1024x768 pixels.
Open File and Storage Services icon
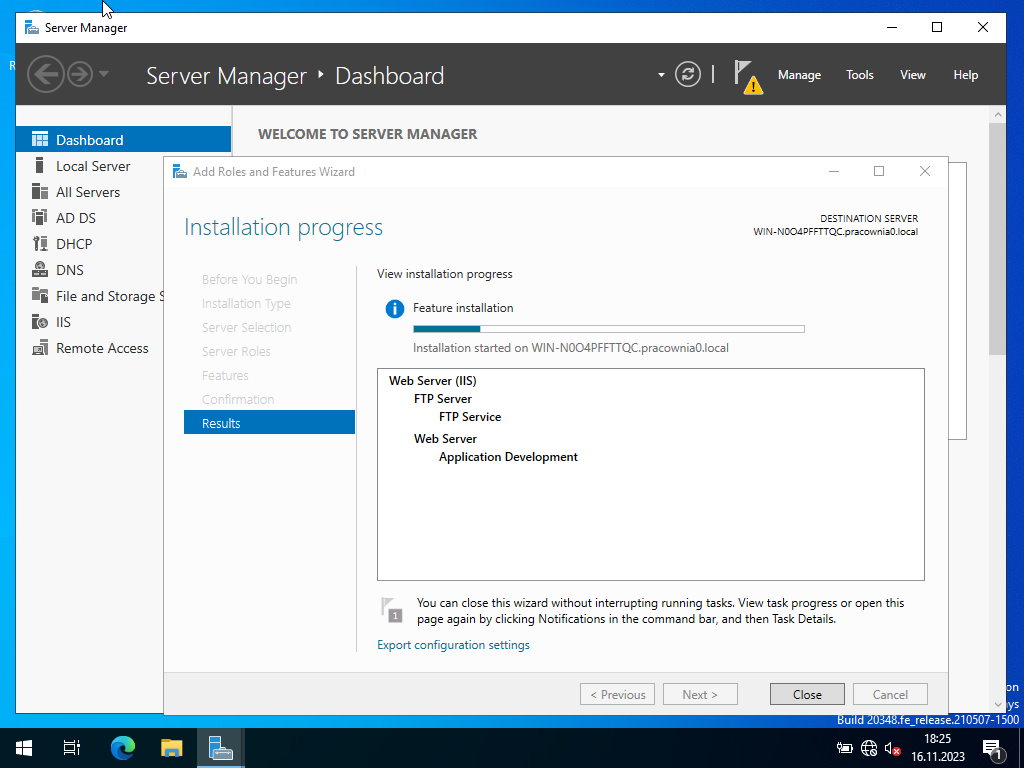(40, 295)
